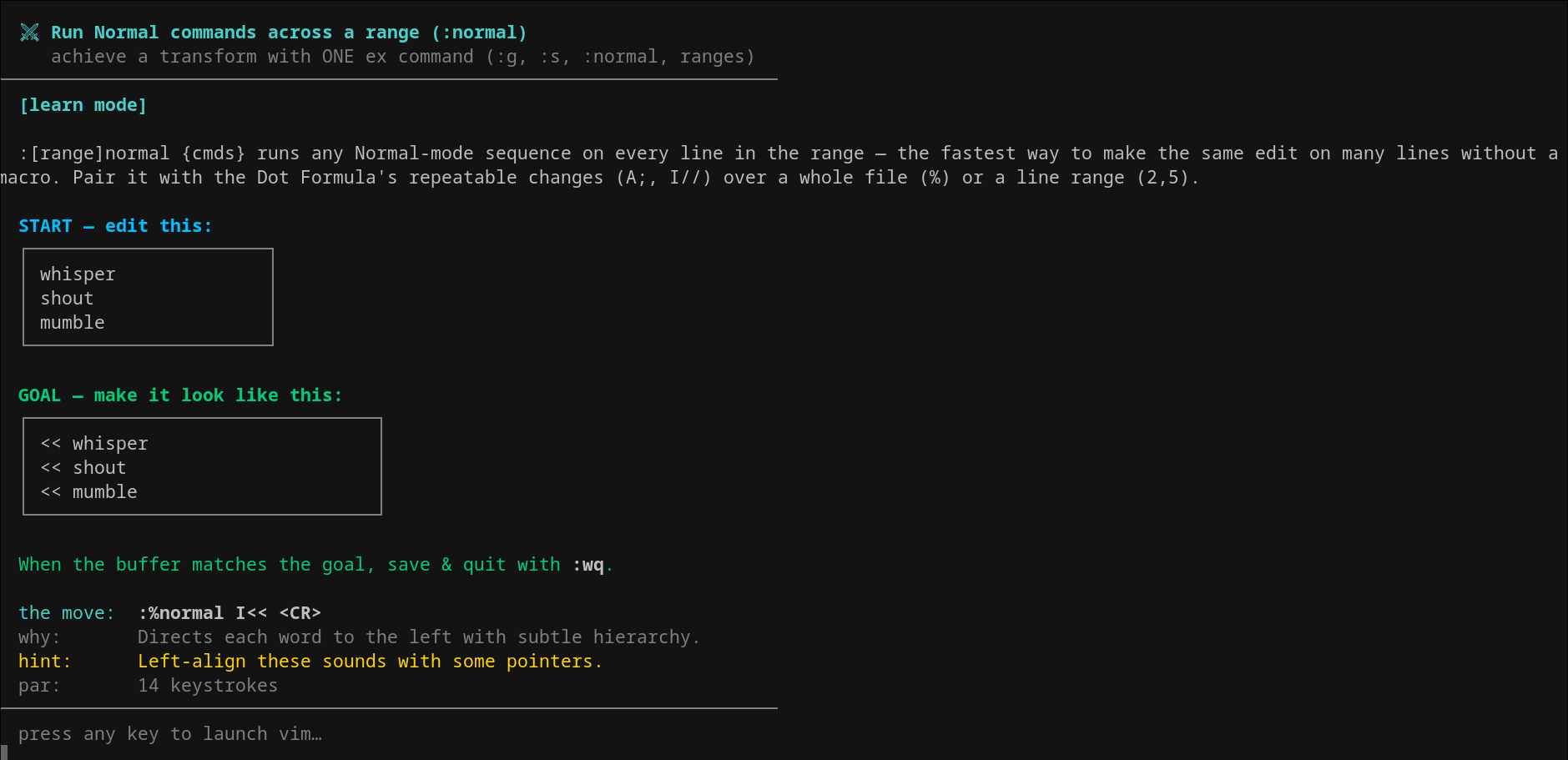Click the 'hint:' label
Viewport: 1568px width, 760px height.
click(45, 662)
